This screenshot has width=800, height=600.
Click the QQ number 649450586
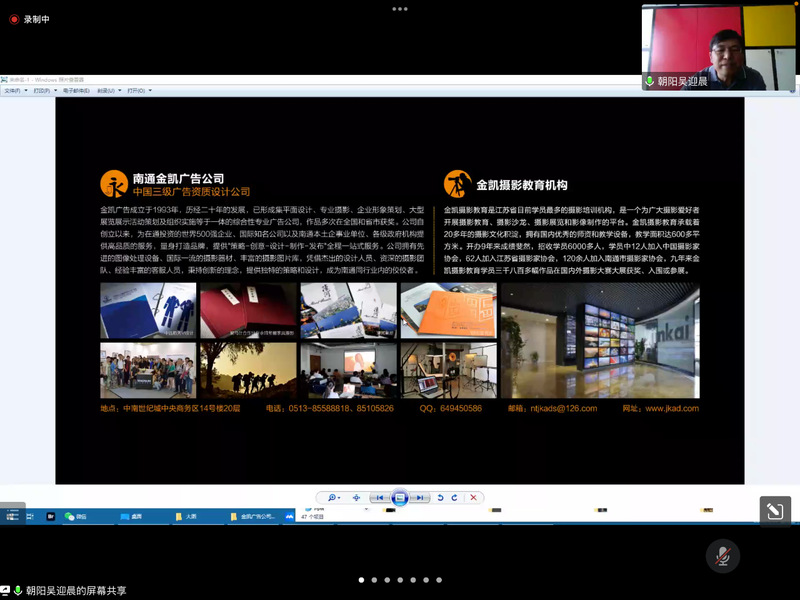click(x=460, y=408)
